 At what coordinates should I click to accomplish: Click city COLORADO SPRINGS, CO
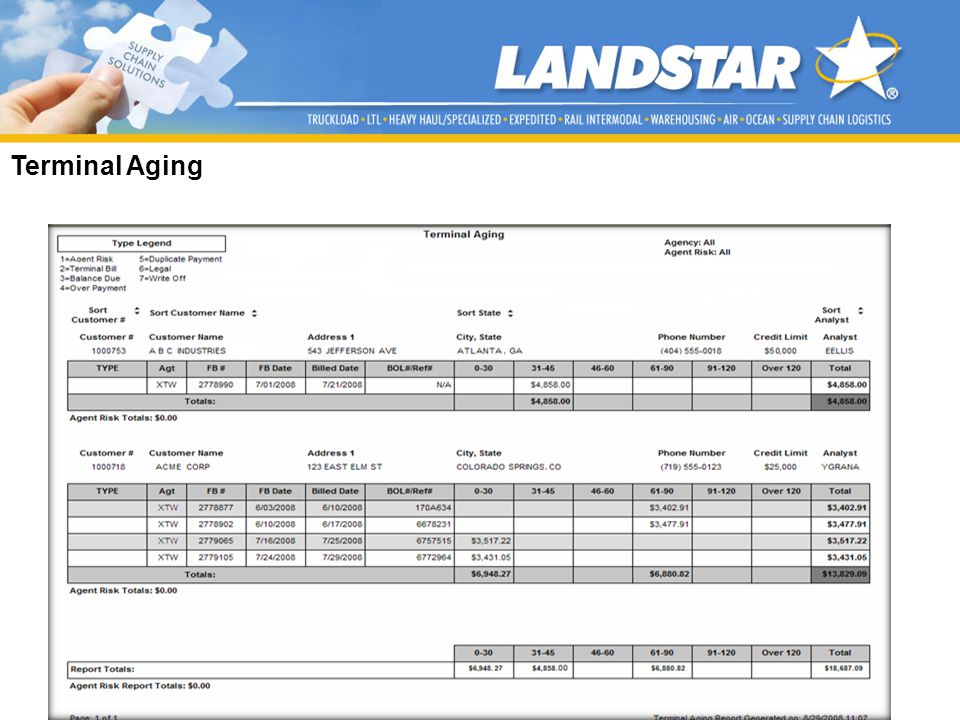coord(509,467)
